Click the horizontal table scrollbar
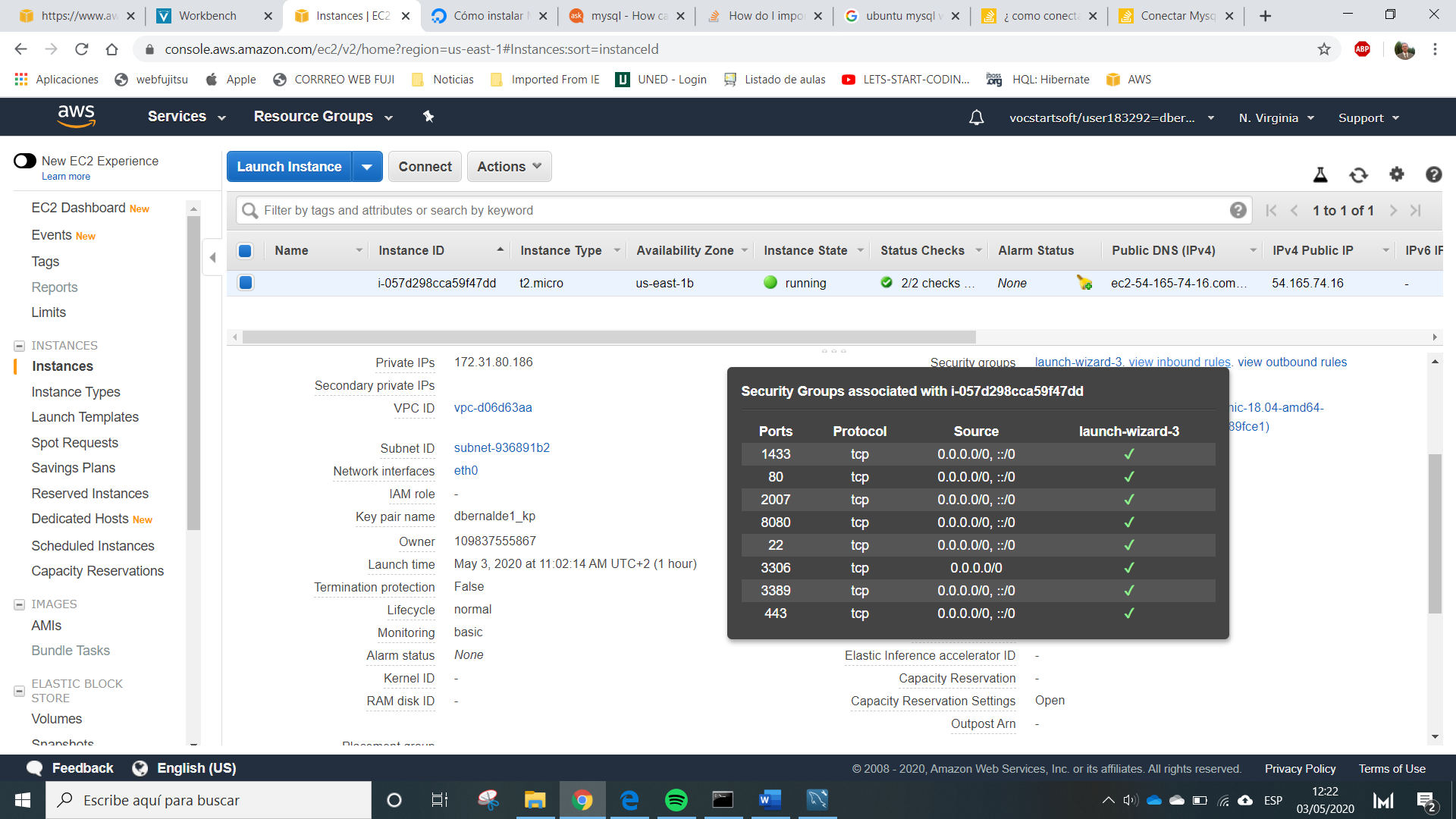The image size is (1456, 819). pos(609,337)
